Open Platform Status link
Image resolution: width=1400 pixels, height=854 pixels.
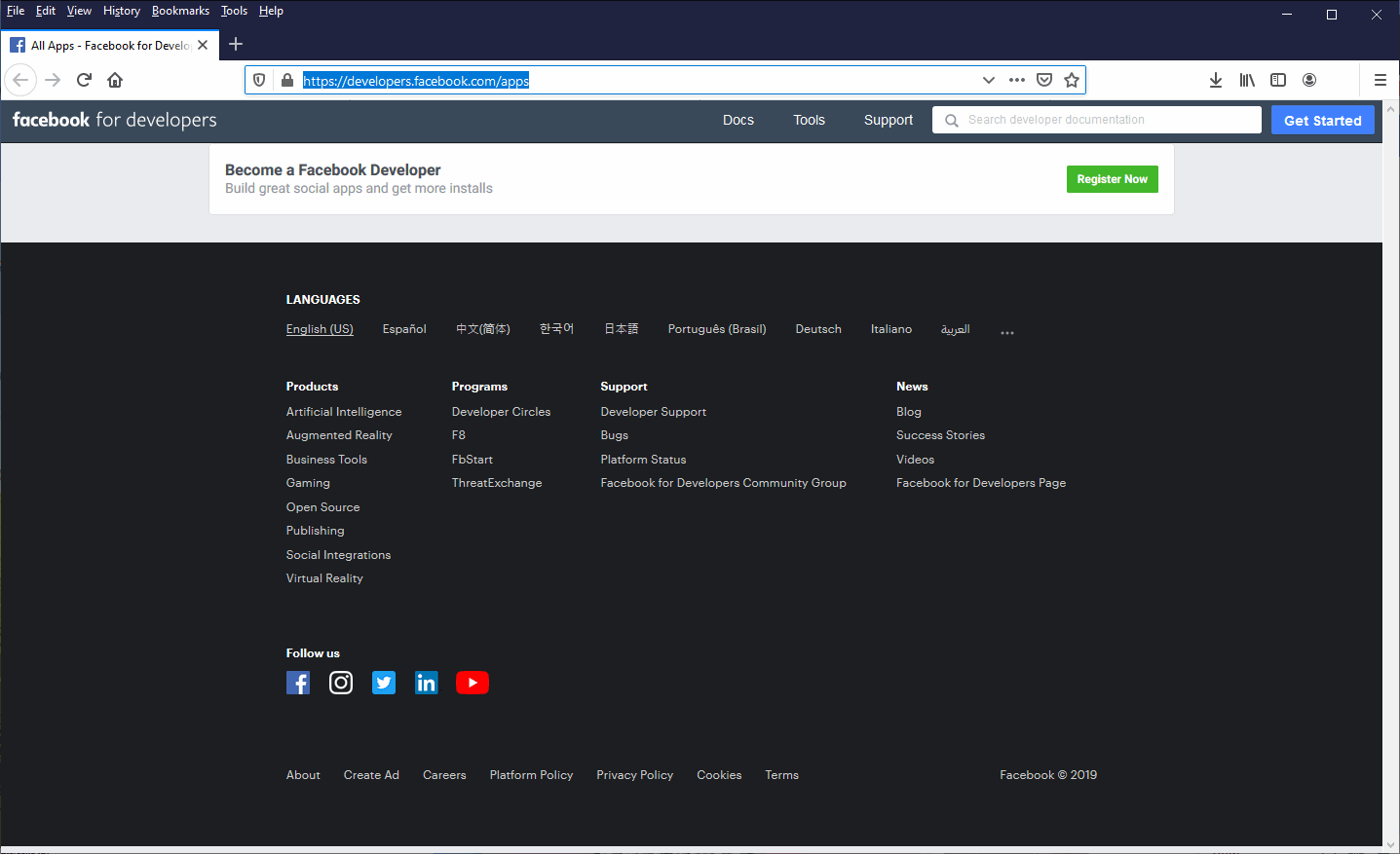pos(643,460)
